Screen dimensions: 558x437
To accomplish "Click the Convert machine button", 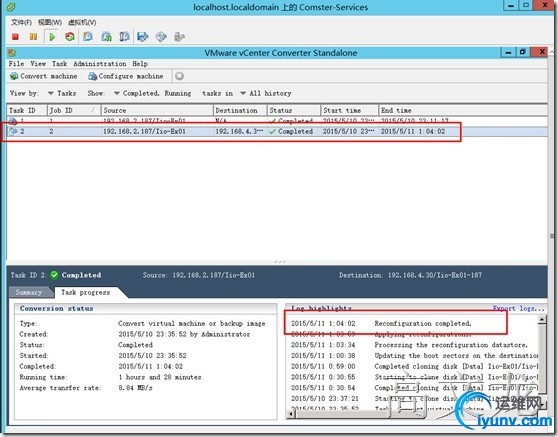I will click(44, 76).
